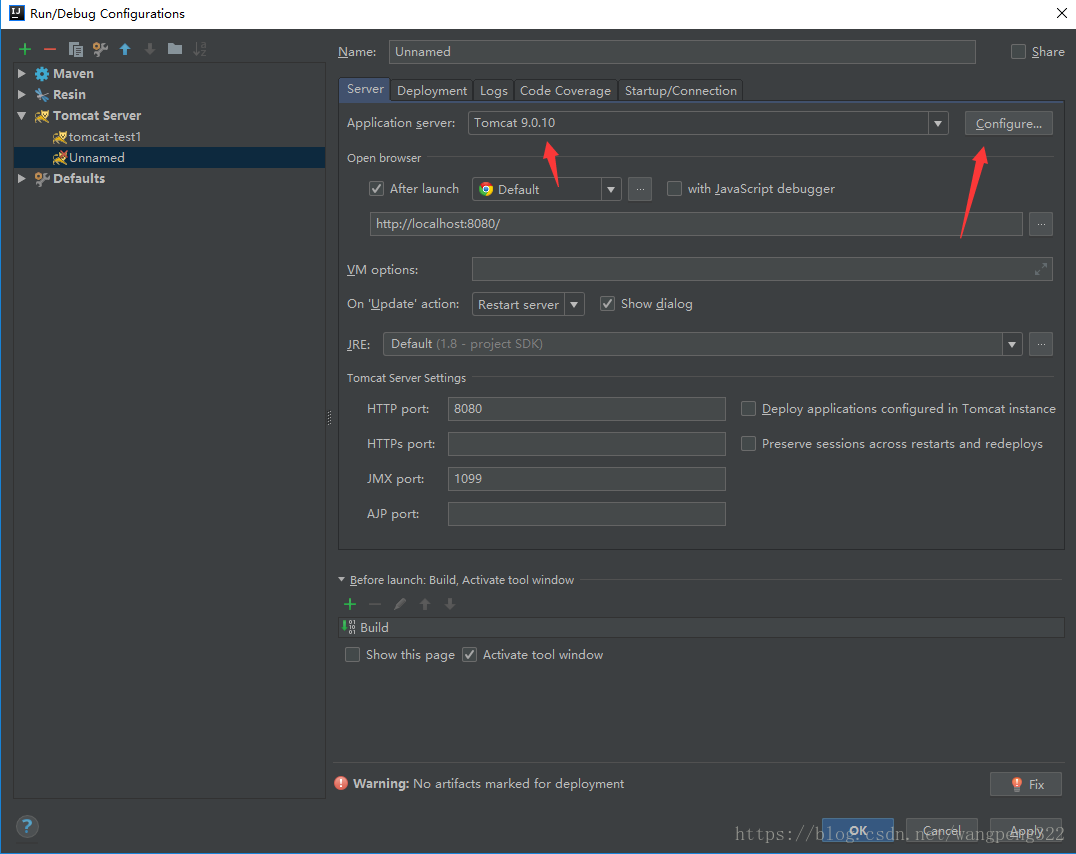The width and height of the screenshot is (1076, 854).
Task: Open the Application server dropdown
Action: (938, 124)
